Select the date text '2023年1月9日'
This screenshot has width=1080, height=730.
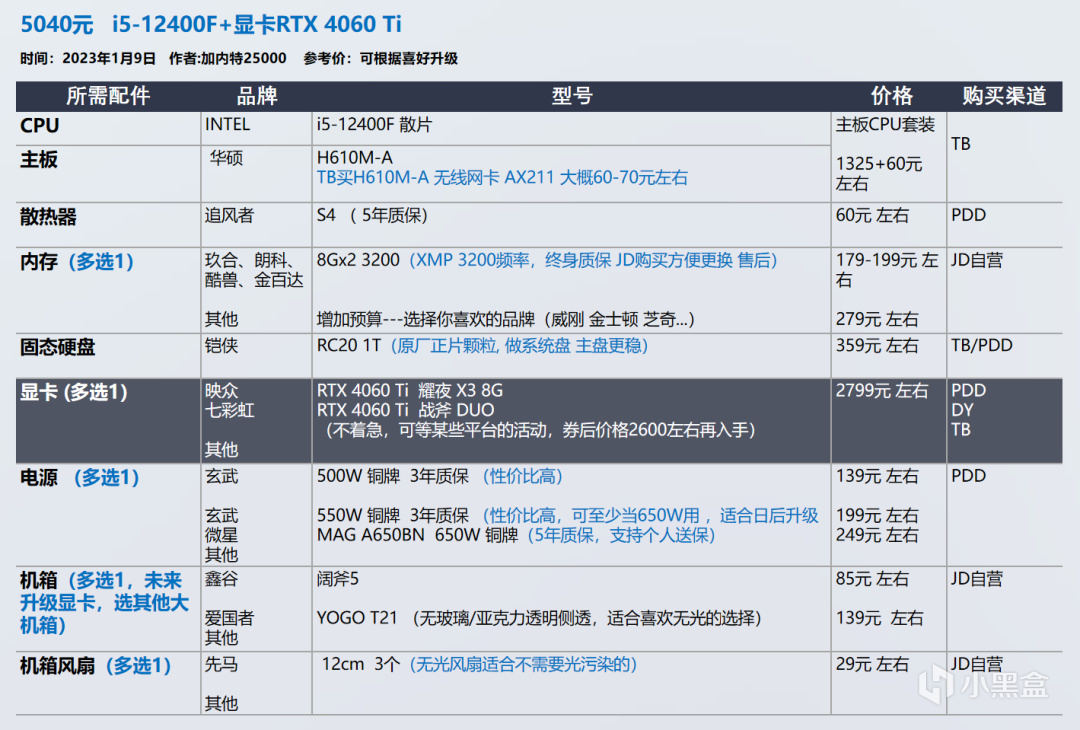[110, 59]
